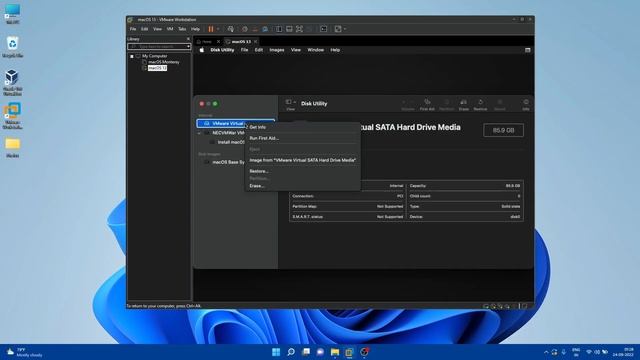Open the macOS Images menu
Image resolution: width=640 pixels, height=360 pixels.
click(x=277, y=50)
